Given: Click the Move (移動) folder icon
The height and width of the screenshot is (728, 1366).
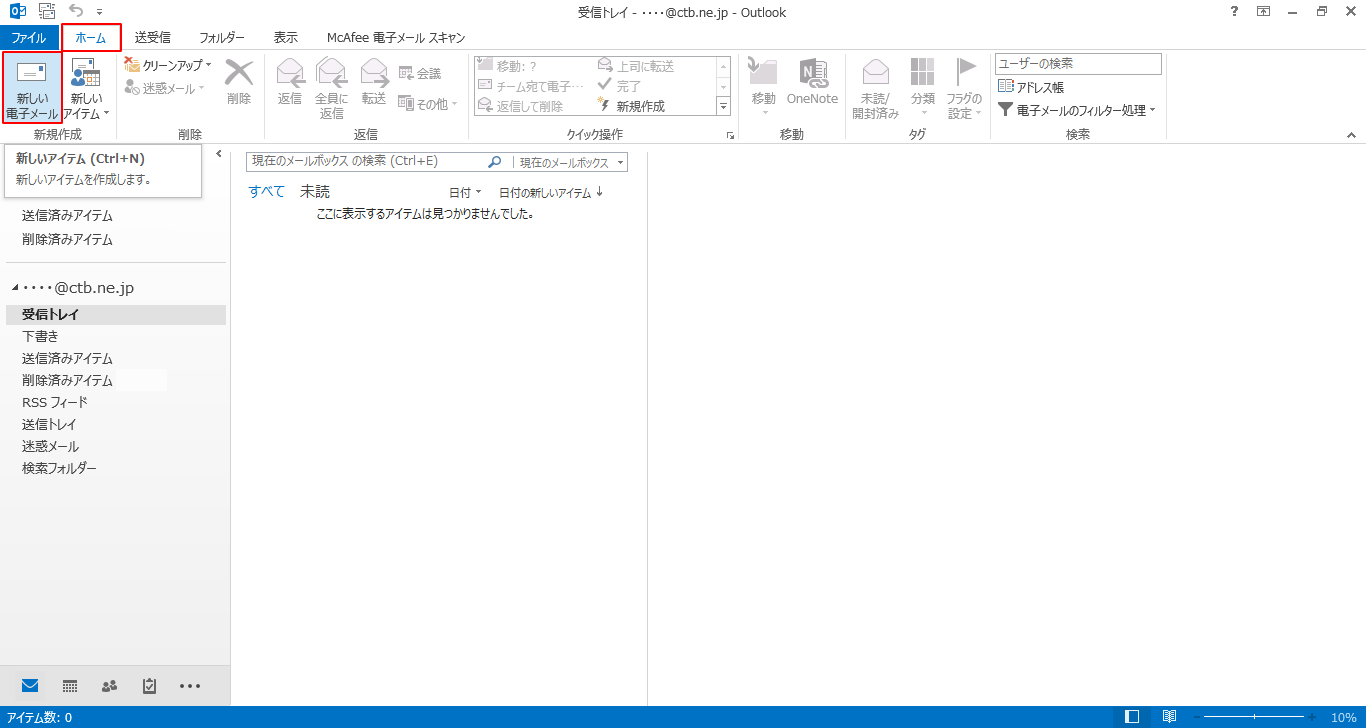Looking at the screenshot, I should point(763,85).
